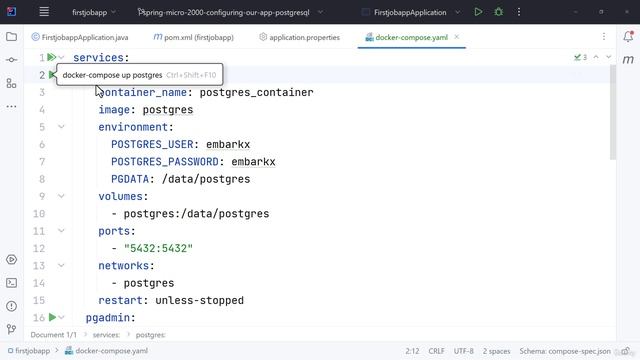Collapse the volumes block fold arrow
The image size is (640, 360).
tap(61, 196)
